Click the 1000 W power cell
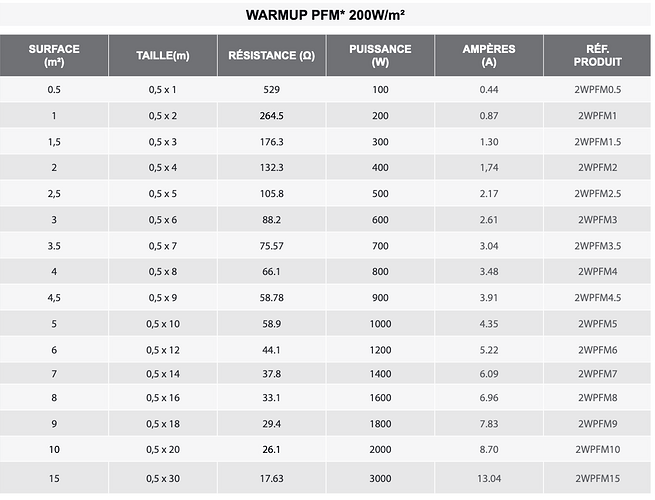Screen dimensions: 655x500 coord(380,324)
